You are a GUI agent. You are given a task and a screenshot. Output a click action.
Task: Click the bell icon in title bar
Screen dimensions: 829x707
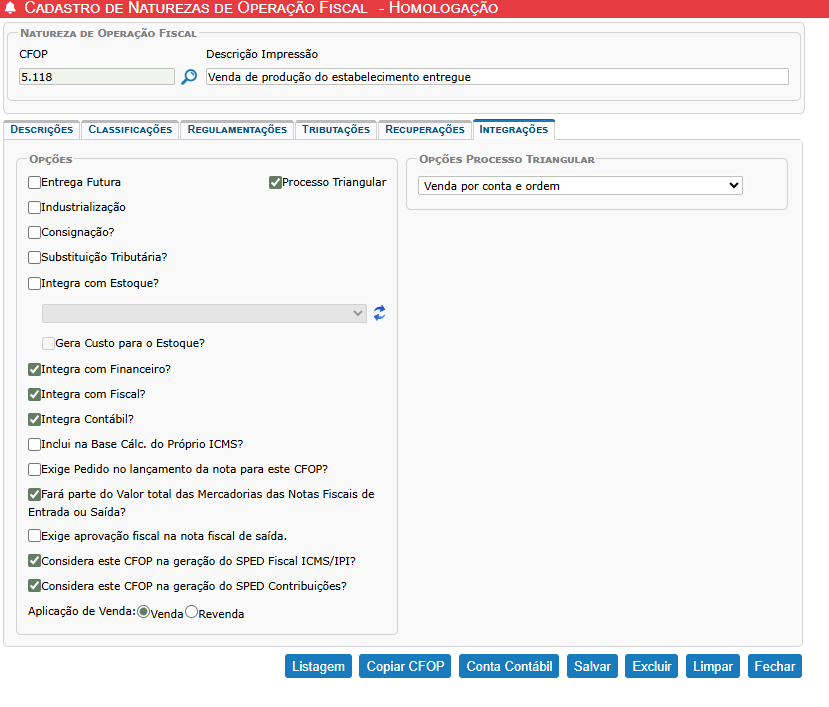[x=10, y=8]
